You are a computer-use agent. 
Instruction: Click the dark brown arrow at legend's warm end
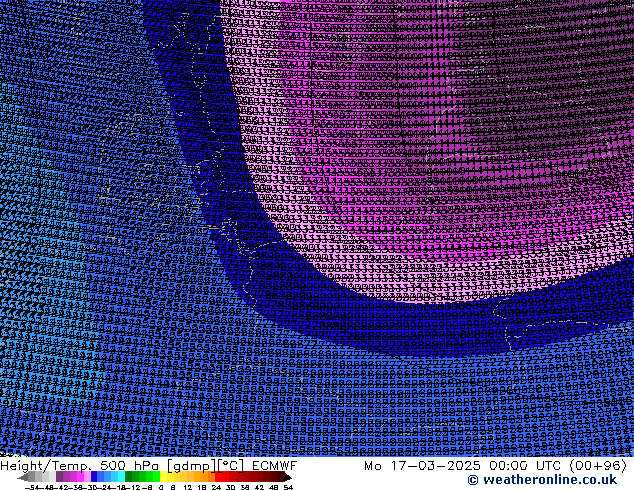coord(288,477)
